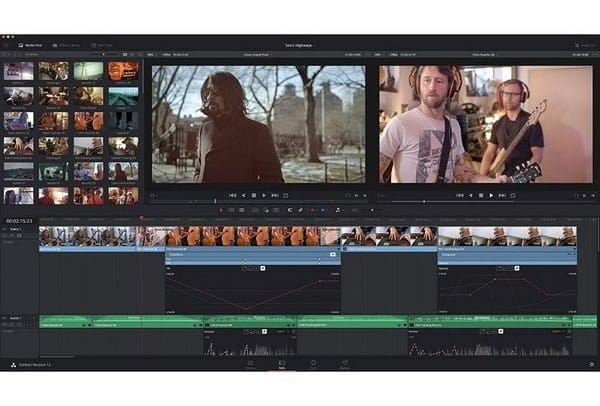Viewport: 600px width, 406px height.
Task: Move the source viewer scrub bar playhead
Action: tap(215, 201)
